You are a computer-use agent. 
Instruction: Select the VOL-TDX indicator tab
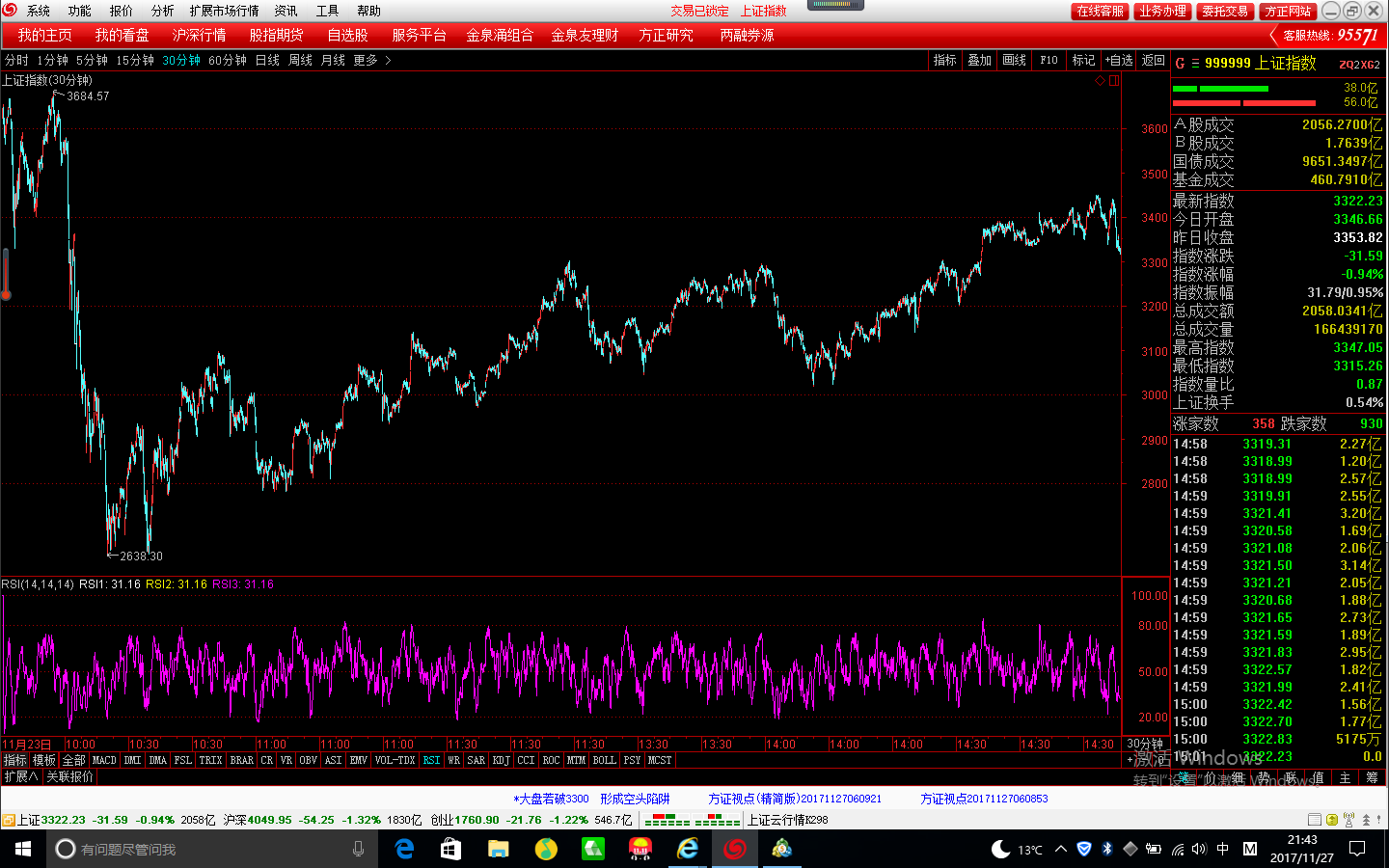395,760
